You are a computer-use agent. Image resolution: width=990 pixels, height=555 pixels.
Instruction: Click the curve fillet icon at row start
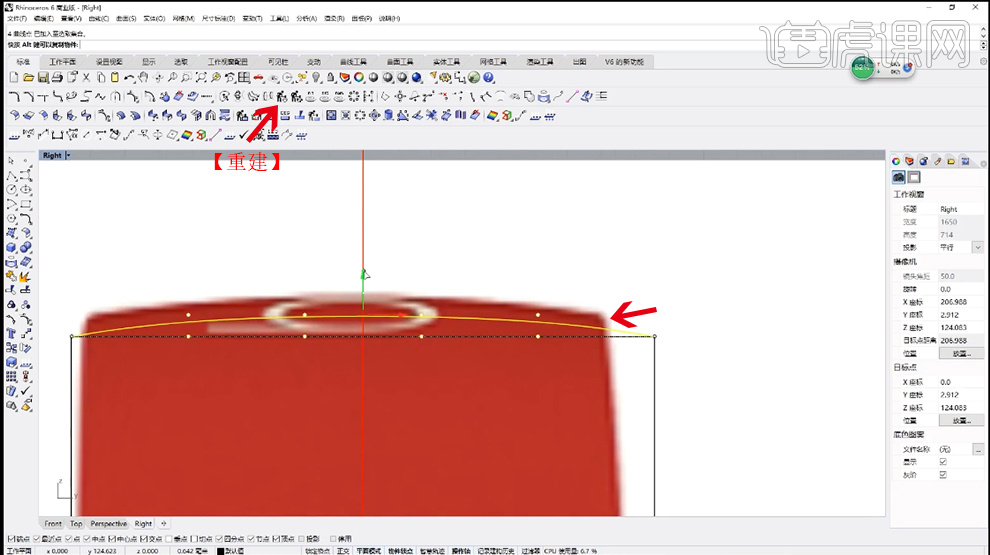point(14,97)
